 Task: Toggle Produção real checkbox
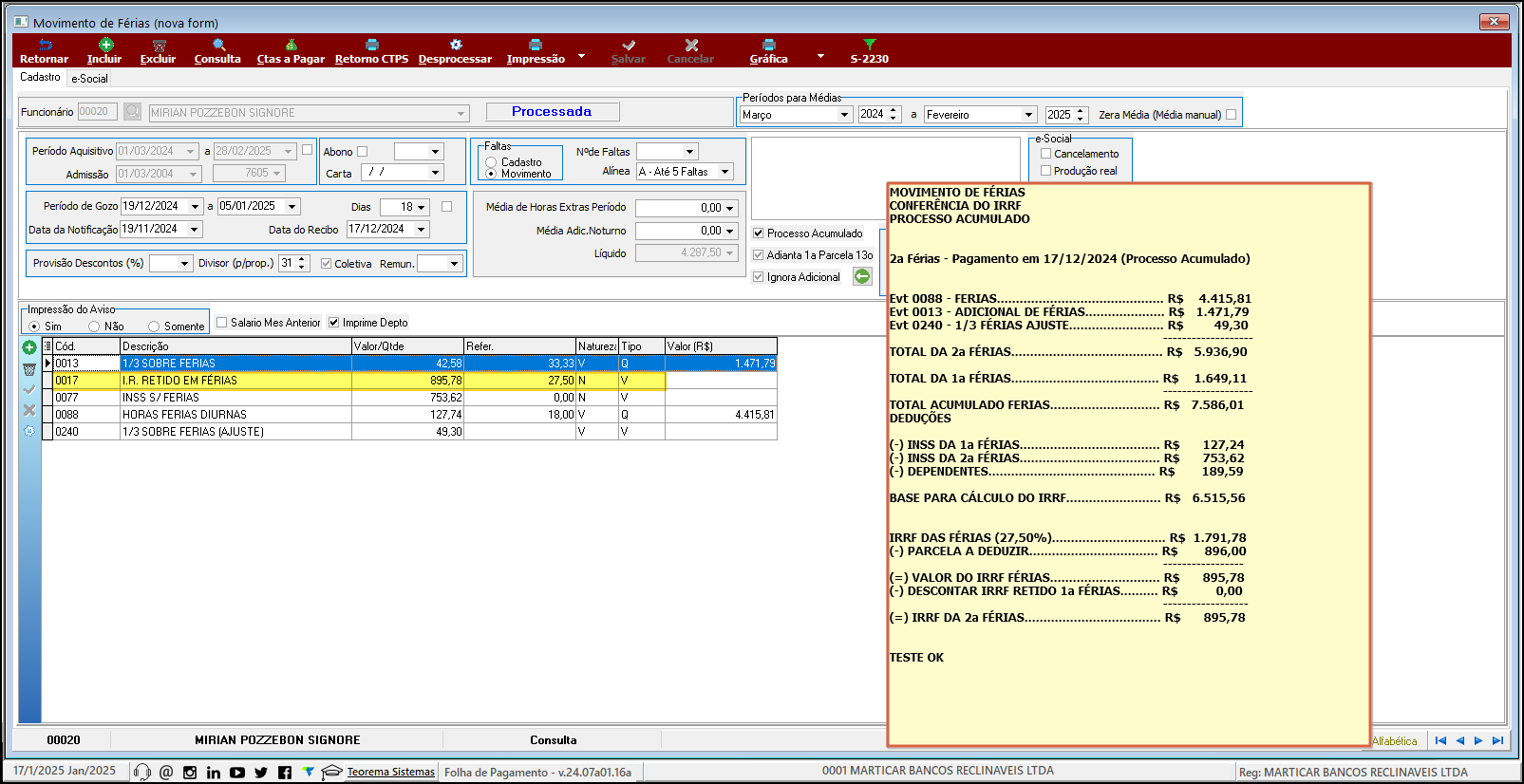pyautogui.click(x=1045, y=170)
